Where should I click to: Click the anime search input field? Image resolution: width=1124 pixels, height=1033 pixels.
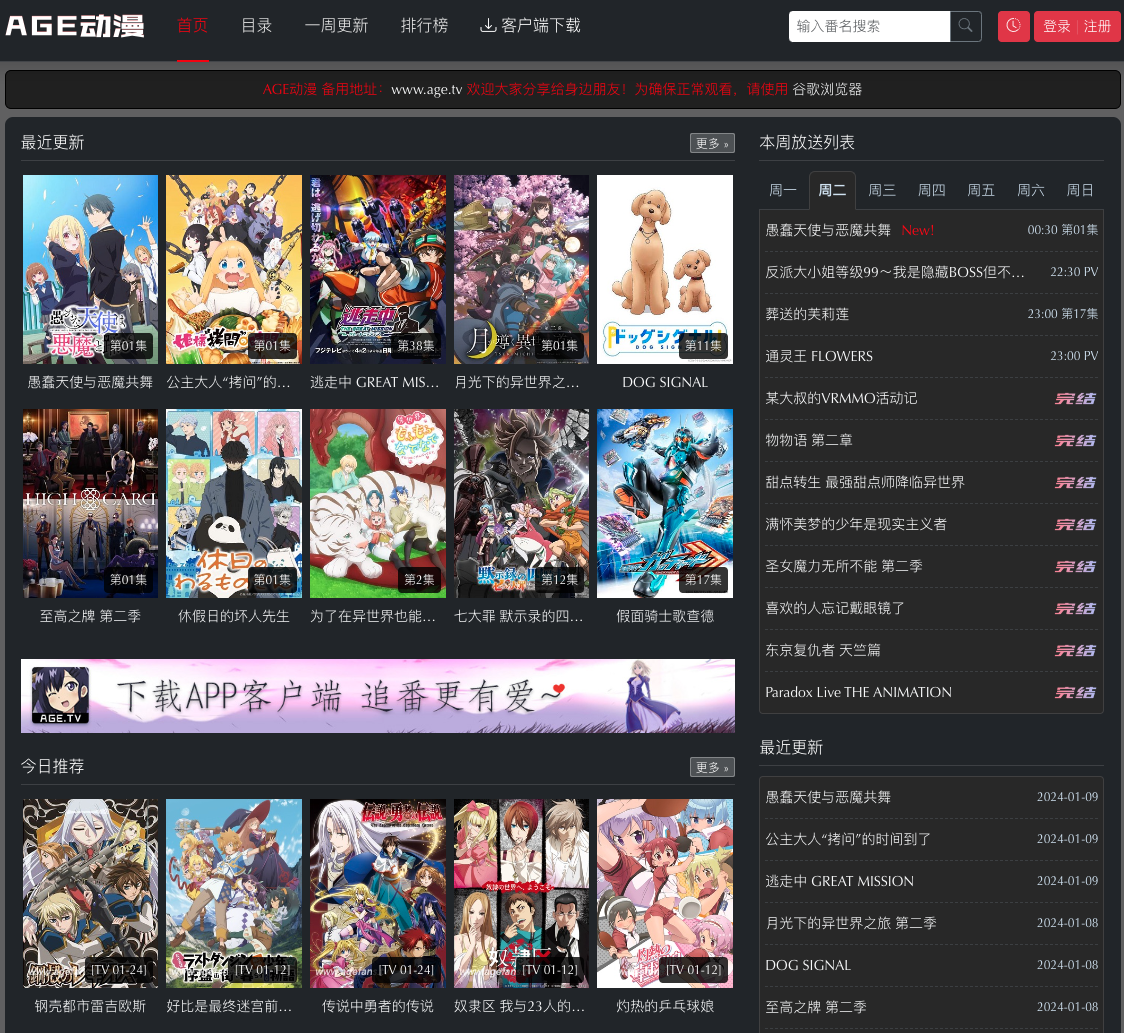tap(868, 27)
